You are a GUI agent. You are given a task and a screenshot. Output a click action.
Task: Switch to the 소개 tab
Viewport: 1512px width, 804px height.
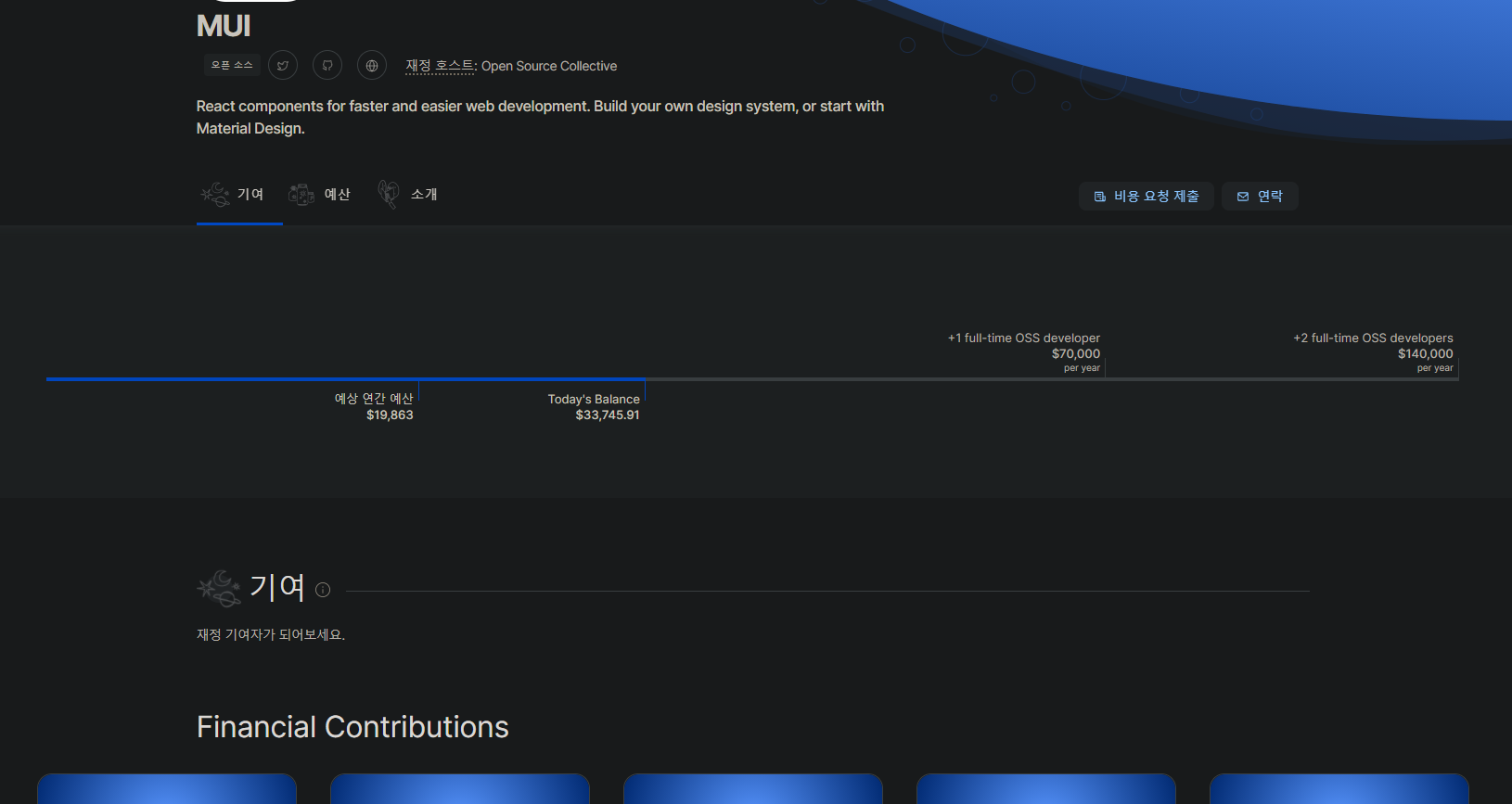(407, 195)
